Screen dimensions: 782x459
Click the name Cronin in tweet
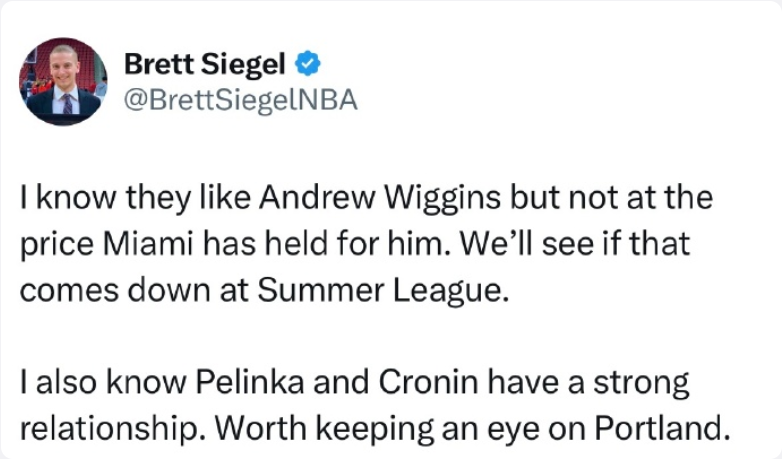(x=428, y=382)
